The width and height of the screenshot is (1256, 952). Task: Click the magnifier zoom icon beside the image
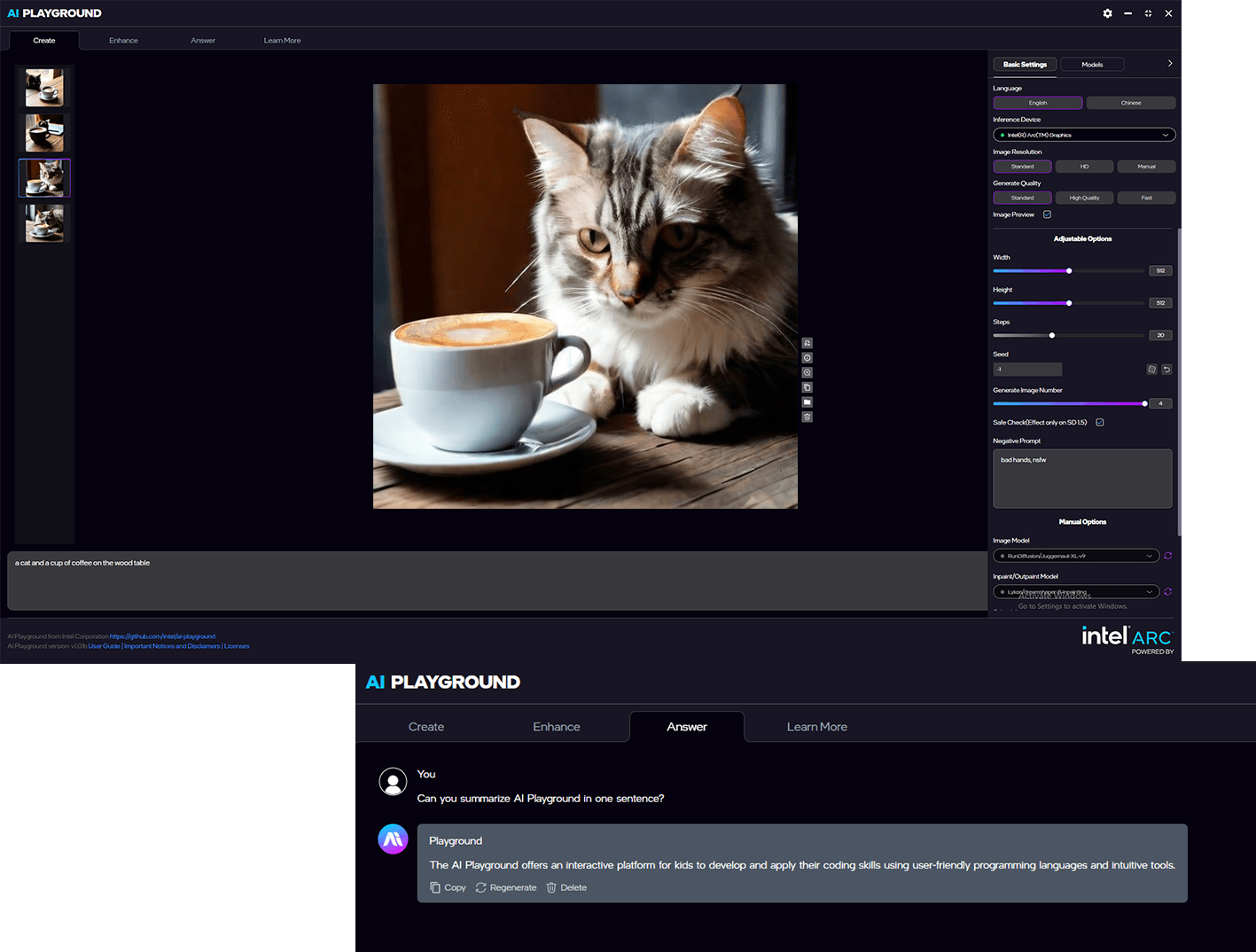[x=807, y=372]
